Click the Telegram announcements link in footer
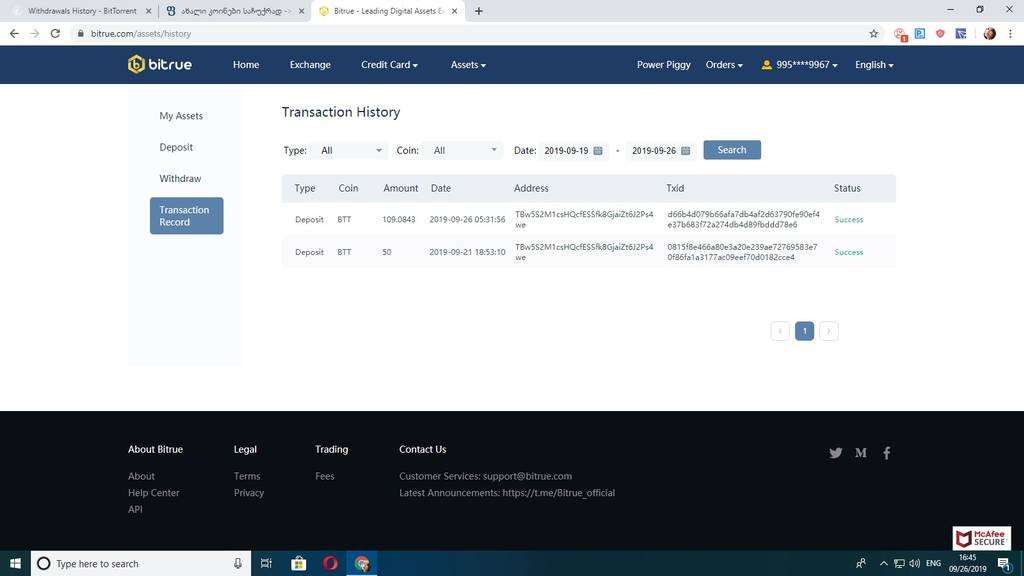 tap(558, 492)
